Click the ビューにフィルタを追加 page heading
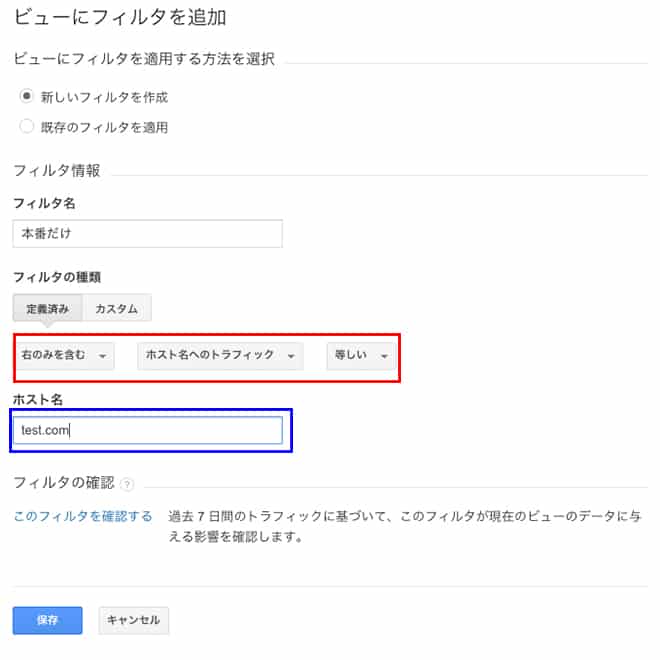660x660 pixels. pos(120,18)
